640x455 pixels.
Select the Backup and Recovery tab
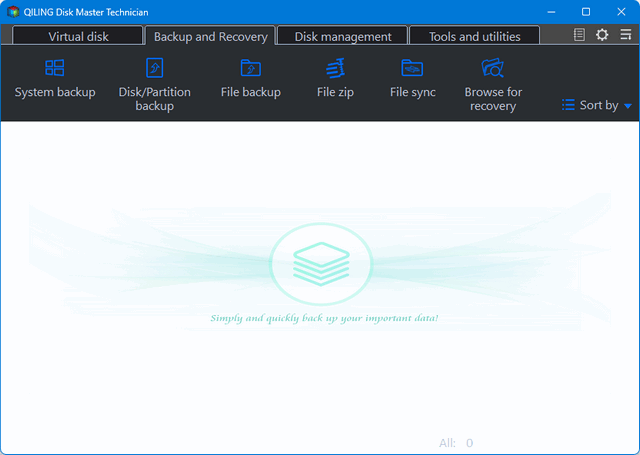point(211,36)
